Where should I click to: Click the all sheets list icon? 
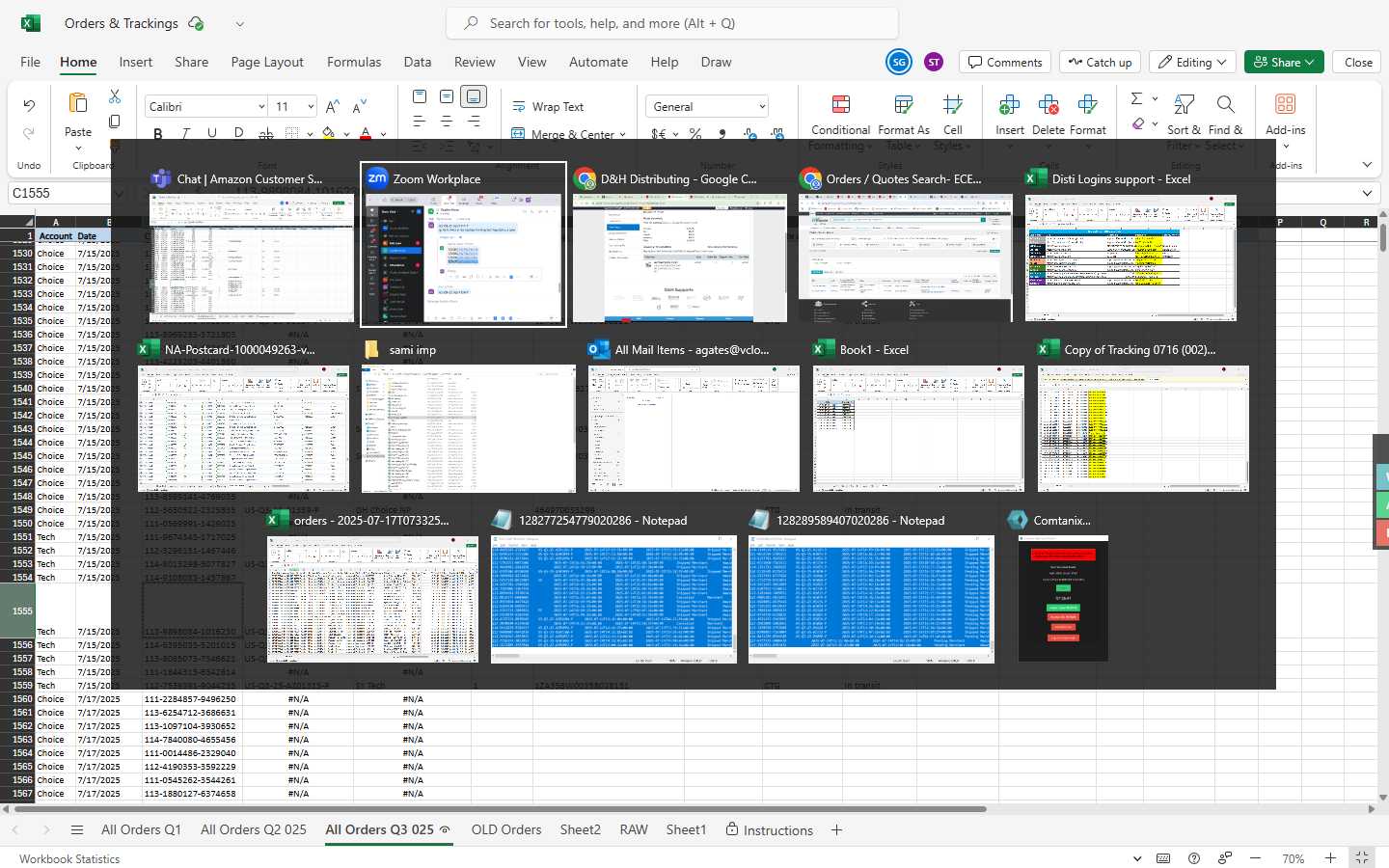pyautogui.click(x=77, y=830)
